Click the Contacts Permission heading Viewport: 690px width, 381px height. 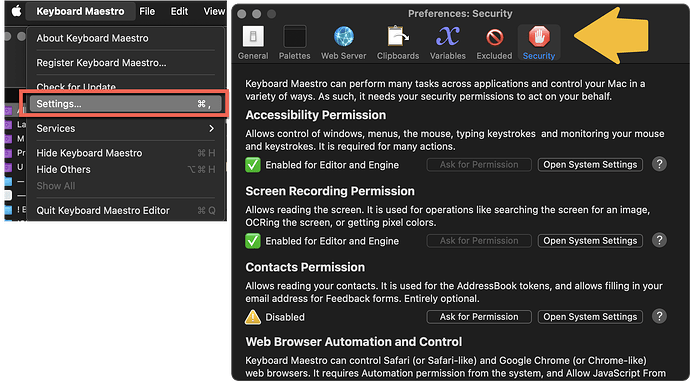click(x=305, y=267)
